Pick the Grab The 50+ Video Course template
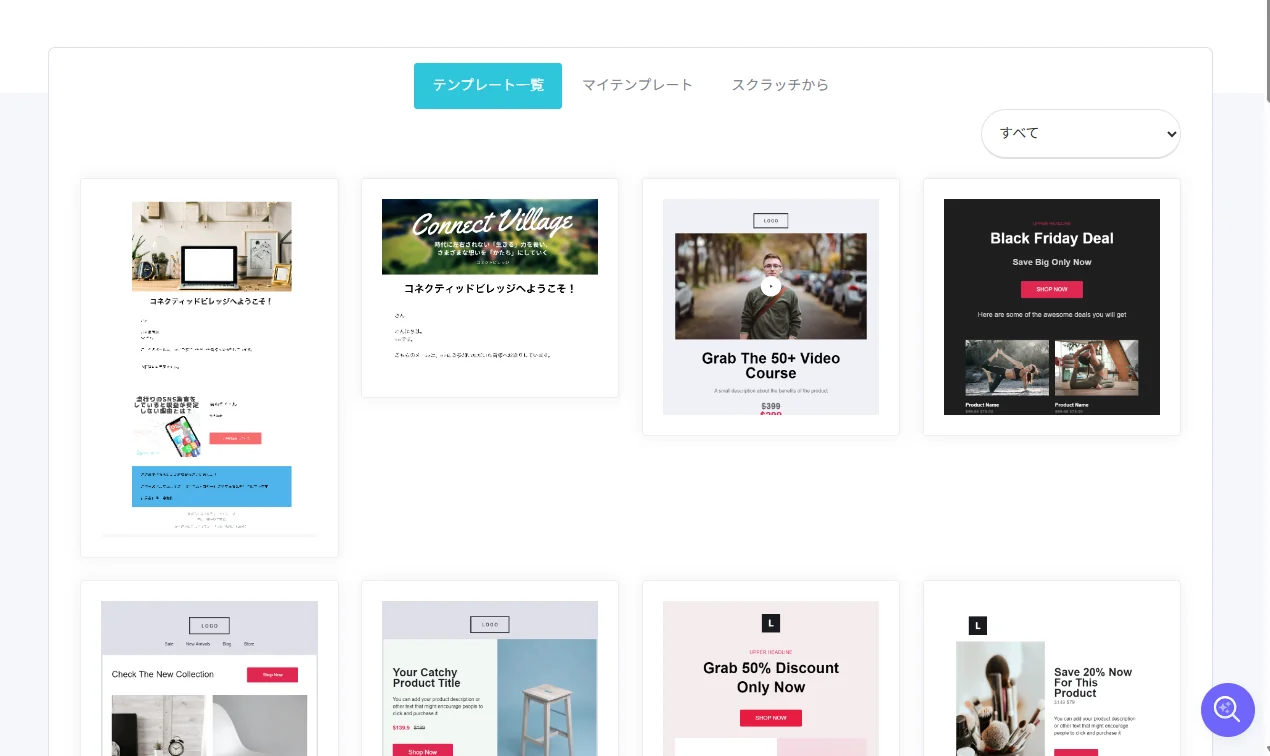 click(x=771, y=307)
